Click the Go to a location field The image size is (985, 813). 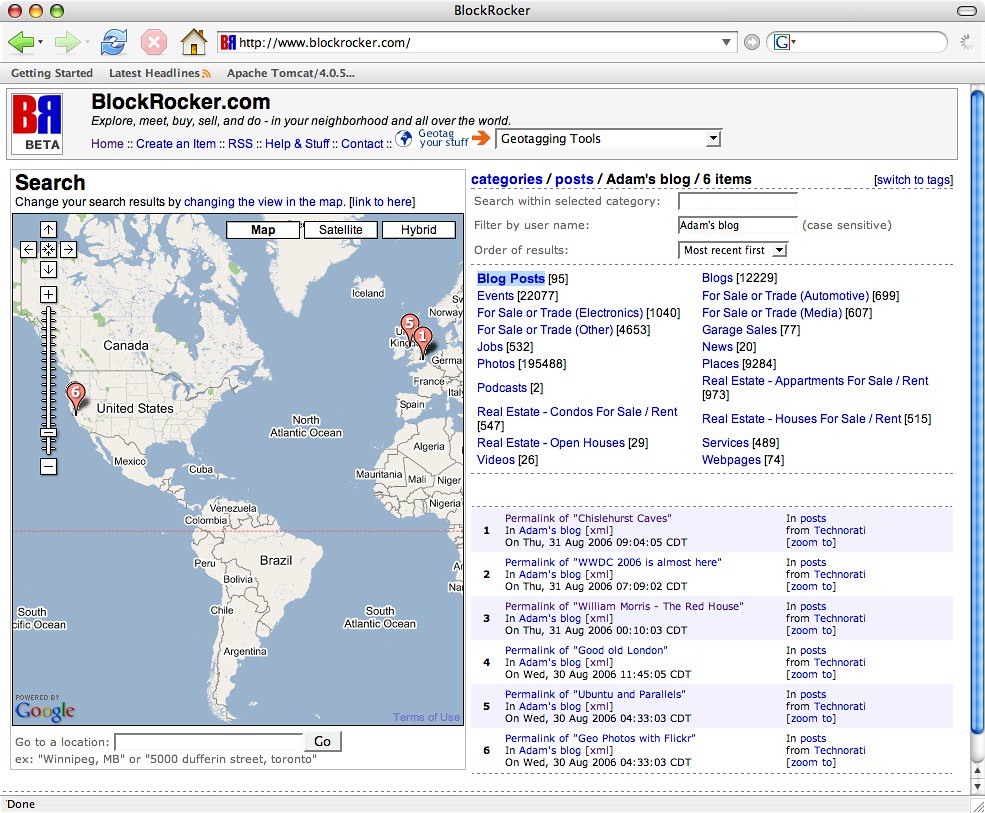pyautogui.click(x=209, y=741)
